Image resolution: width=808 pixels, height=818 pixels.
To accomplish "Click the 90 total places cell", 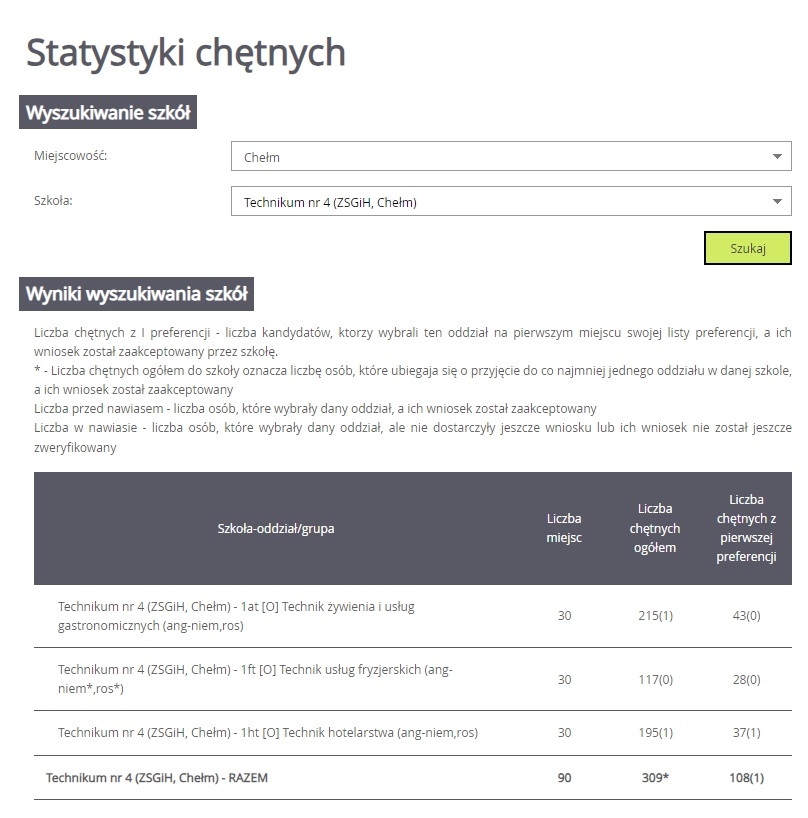I will 564,777.
